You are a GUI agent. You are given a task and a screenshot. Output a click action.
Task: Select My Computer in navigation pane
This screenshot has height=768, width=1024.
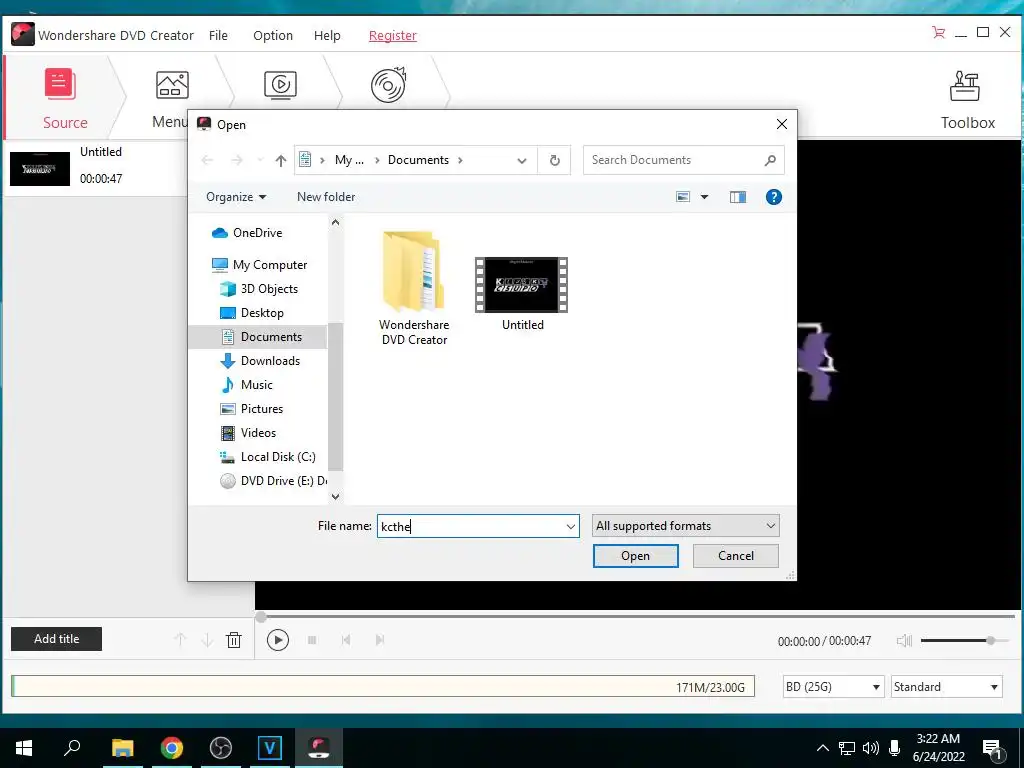270,264
